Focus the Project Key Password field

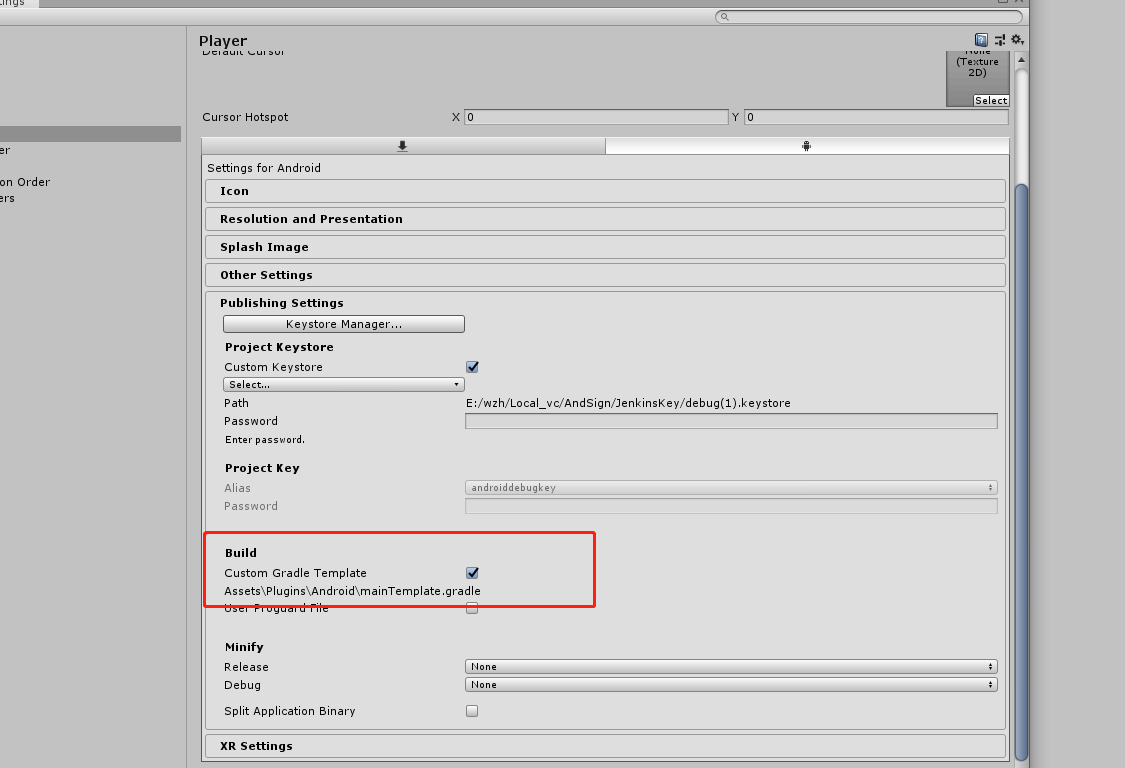[731, 506]
